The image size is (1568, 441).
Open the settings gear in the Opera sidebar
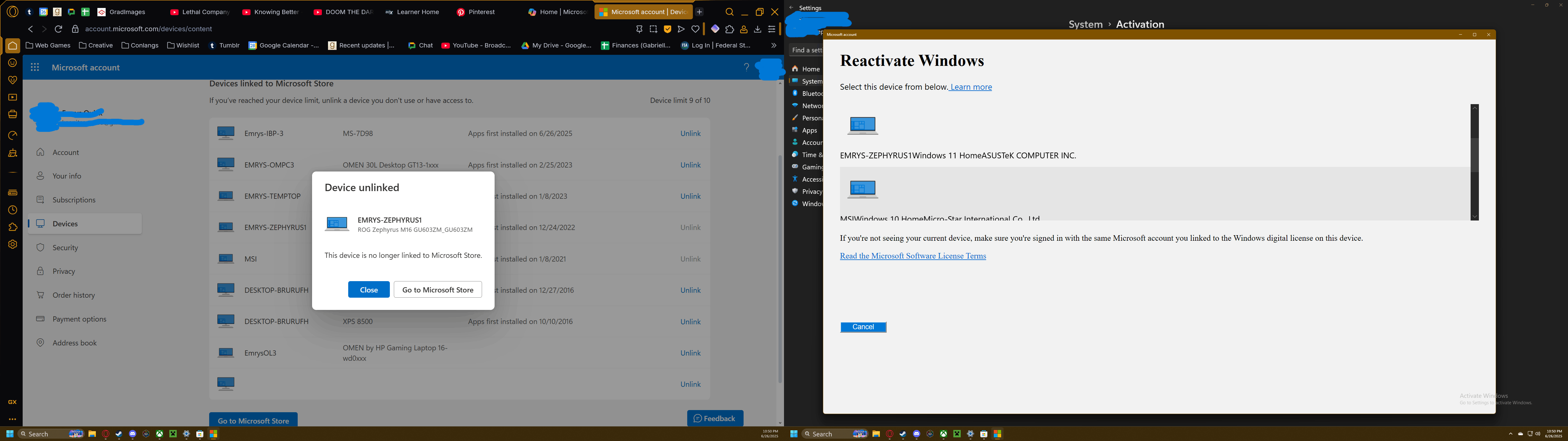pos(12,244)
